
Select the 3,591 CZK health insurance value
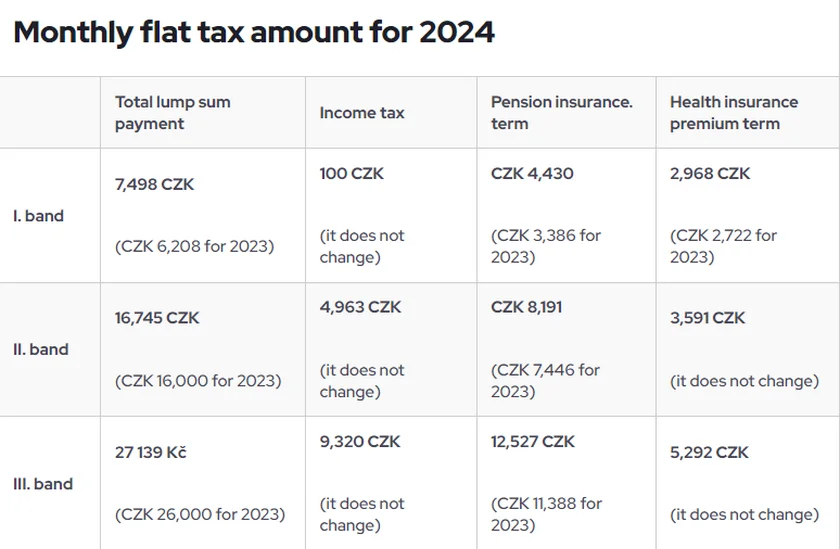click(708, 318)
